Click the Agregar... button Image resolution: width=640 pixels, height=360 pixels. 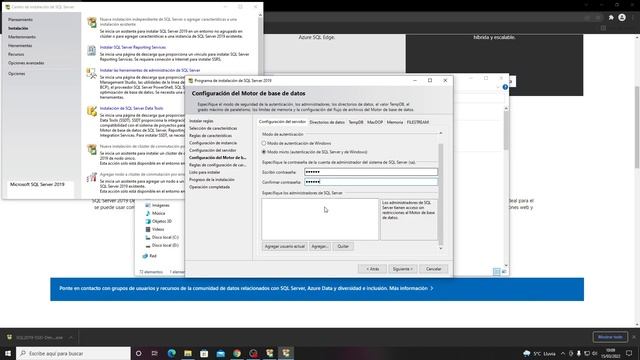coord(320,247)
